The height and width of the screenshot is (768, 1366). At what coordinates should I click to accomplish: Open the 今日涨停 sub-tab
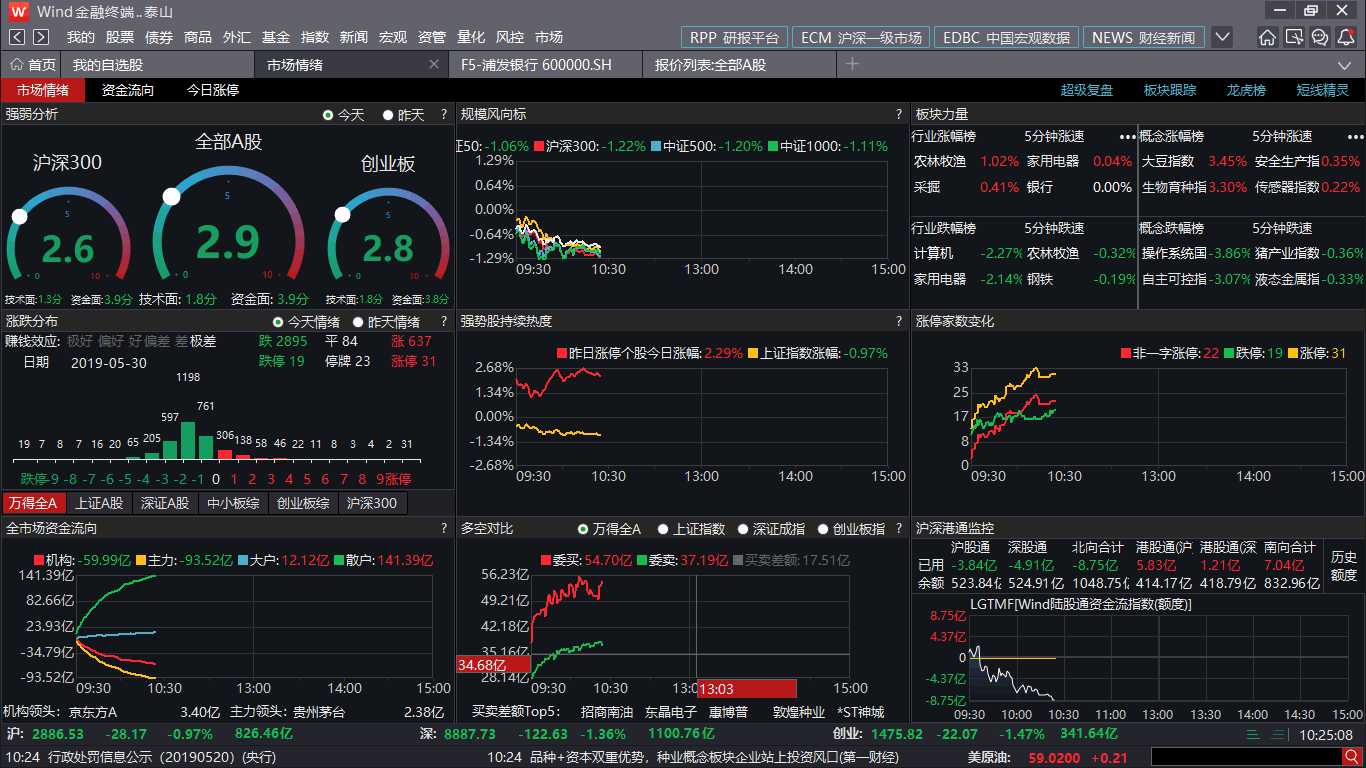click(x=213, y=90)
